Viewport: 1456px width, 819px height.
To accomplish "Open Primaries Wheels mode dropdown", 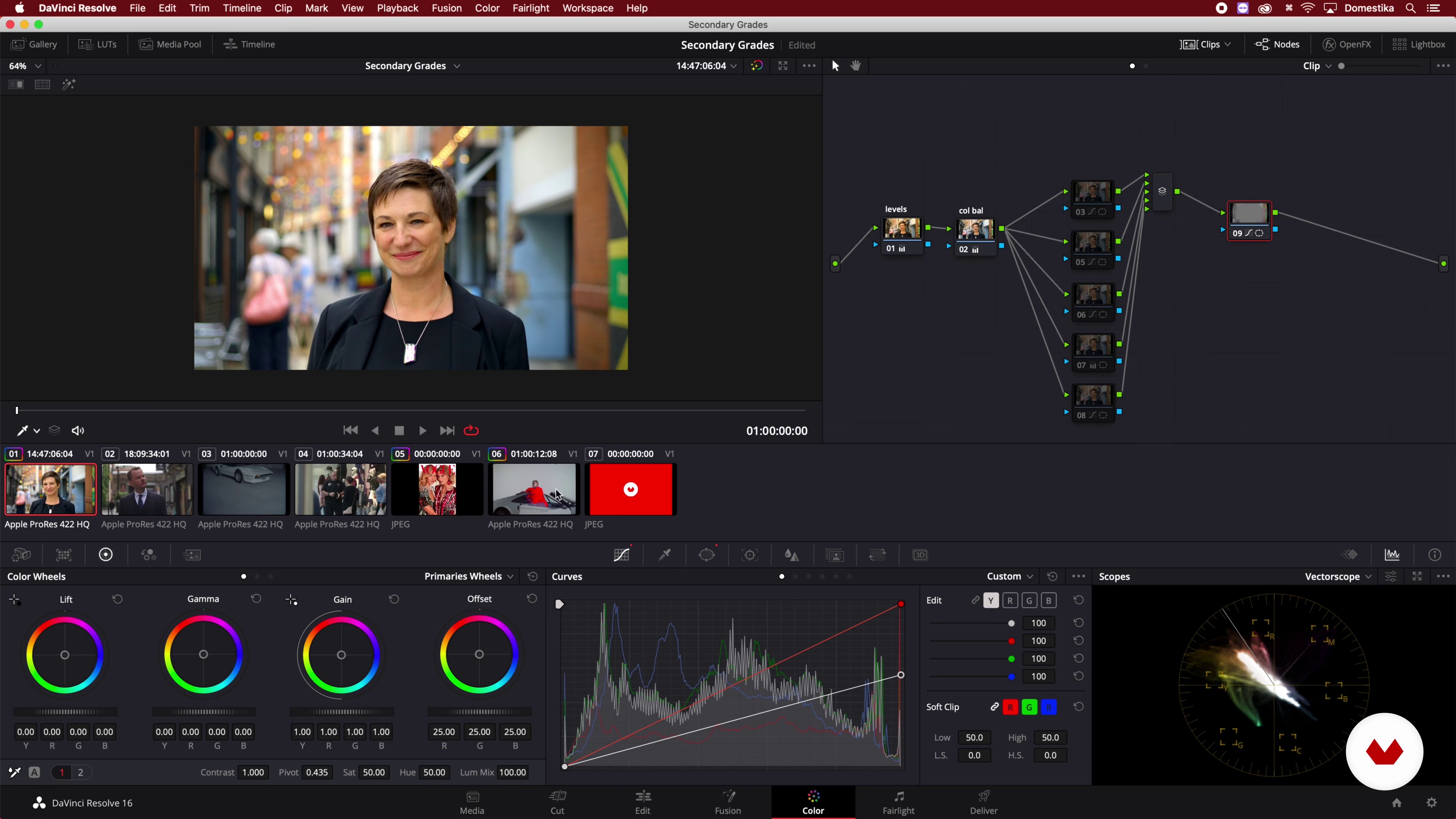I will pos(469,576).
